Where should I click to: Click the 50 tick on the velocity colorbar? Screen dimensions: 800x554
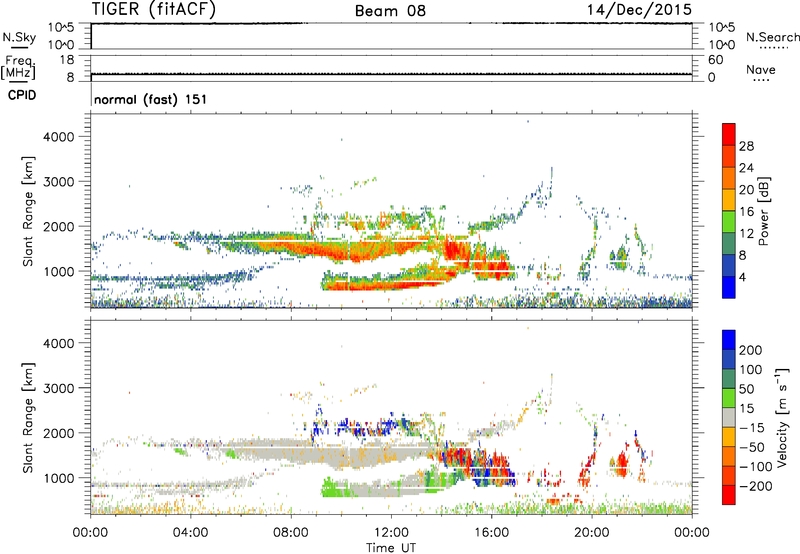click(x=746, y=389)
